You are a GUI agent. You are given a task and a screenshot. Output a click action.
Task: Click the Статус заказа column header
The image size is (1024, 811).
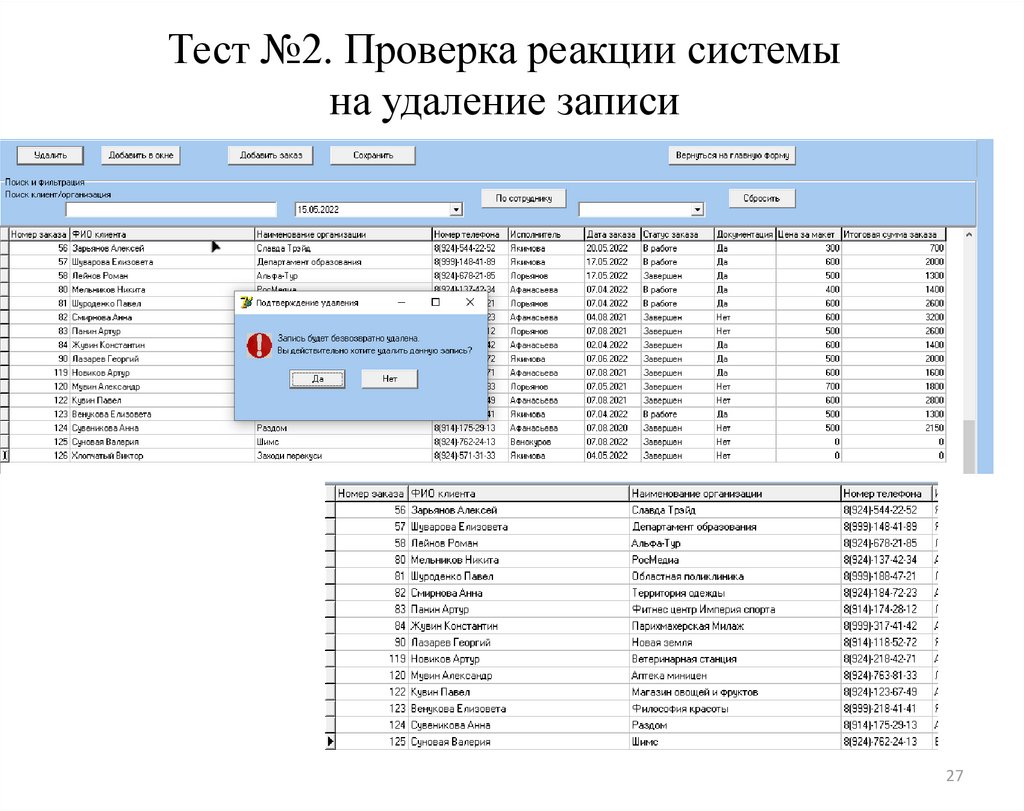point(677,234)
